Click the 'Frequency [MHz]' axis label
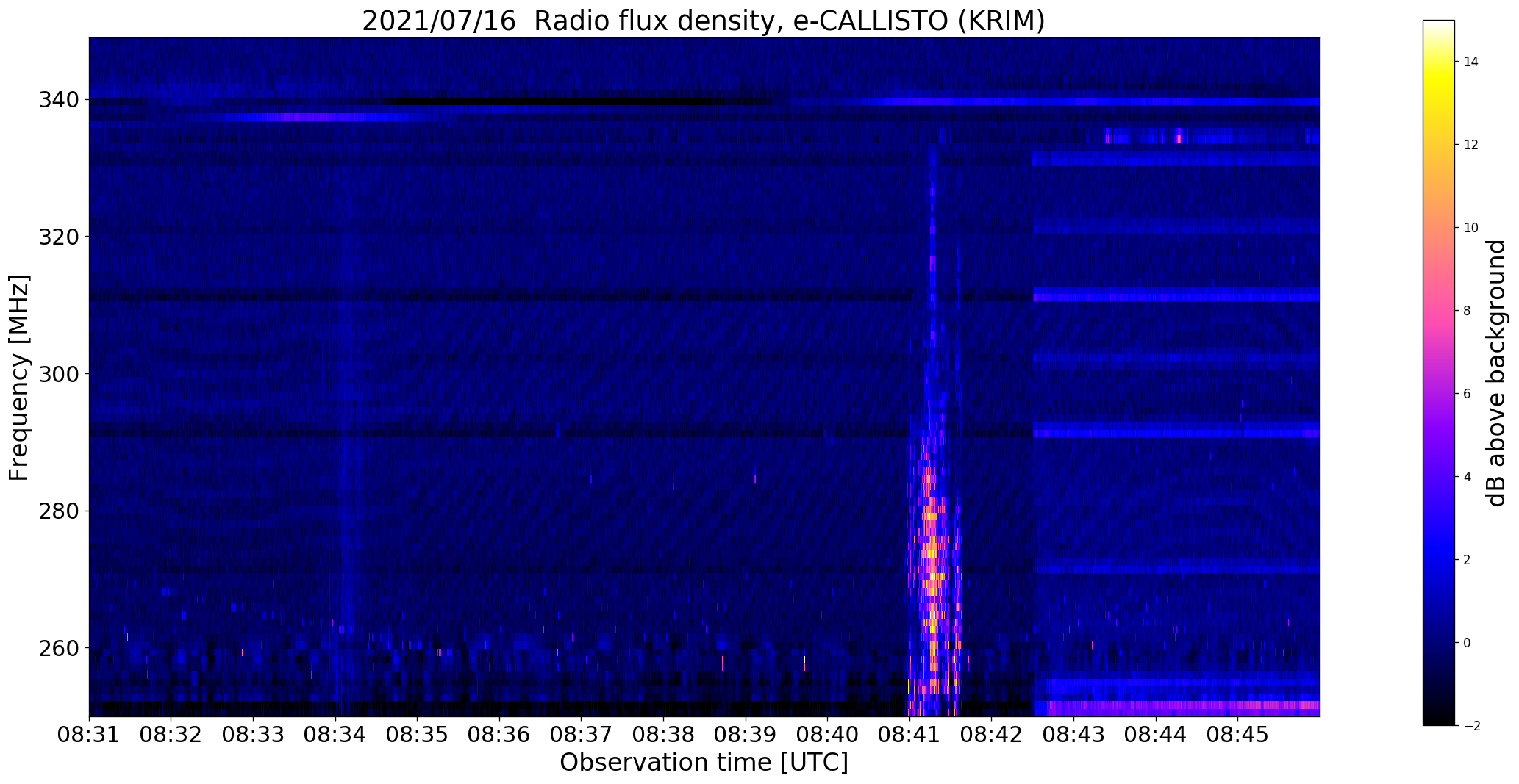The width and height of the screenshot is (1519, 784). click(x=19, y=378)
